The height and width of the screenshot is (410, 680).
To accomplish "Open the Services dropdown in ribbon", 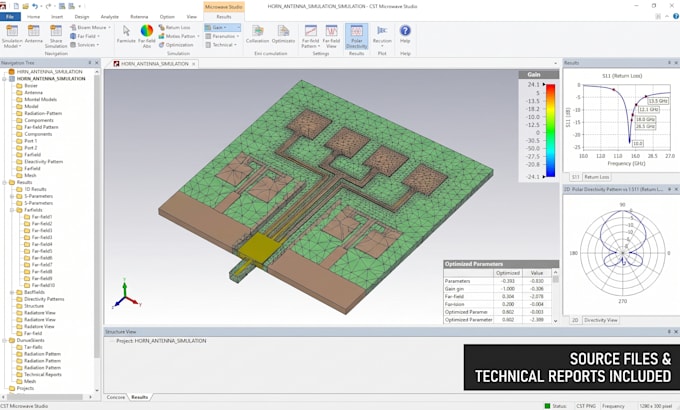I will (x=85, y=45).
